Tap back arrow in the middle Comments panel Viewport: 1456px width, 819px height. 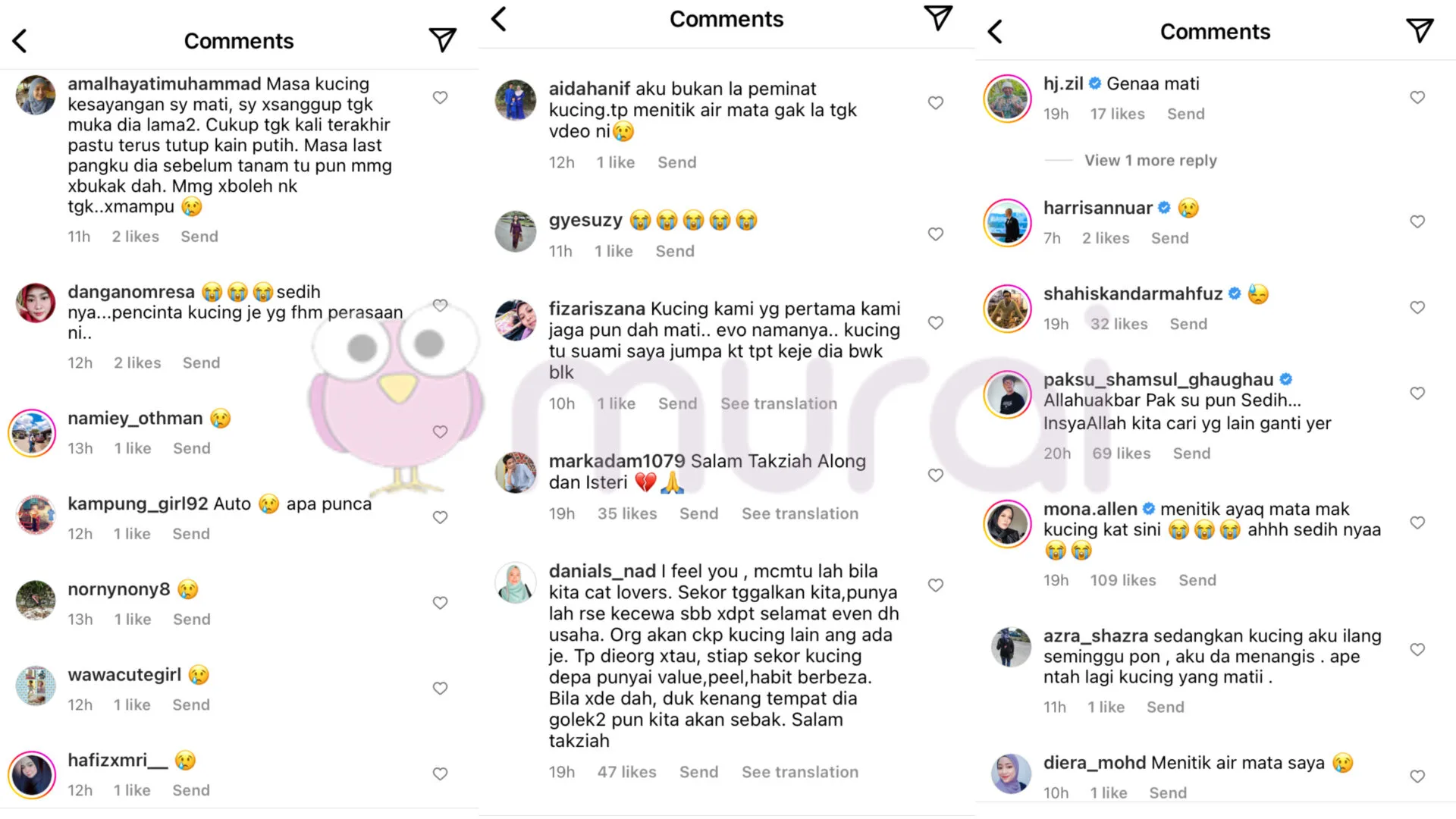(499, 19)
